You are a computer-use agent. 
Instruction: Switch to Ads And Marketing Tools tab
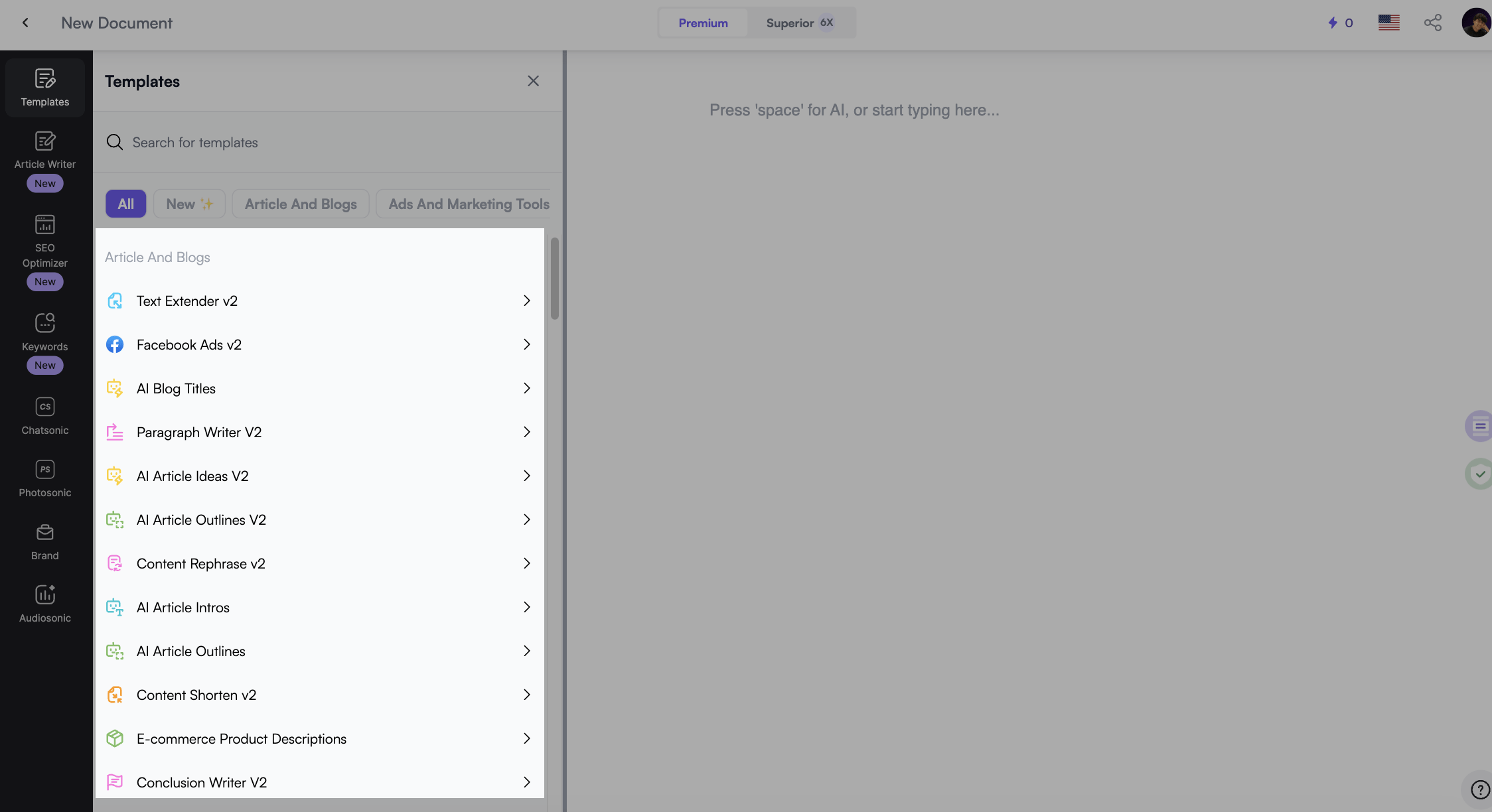pos(468,203)
